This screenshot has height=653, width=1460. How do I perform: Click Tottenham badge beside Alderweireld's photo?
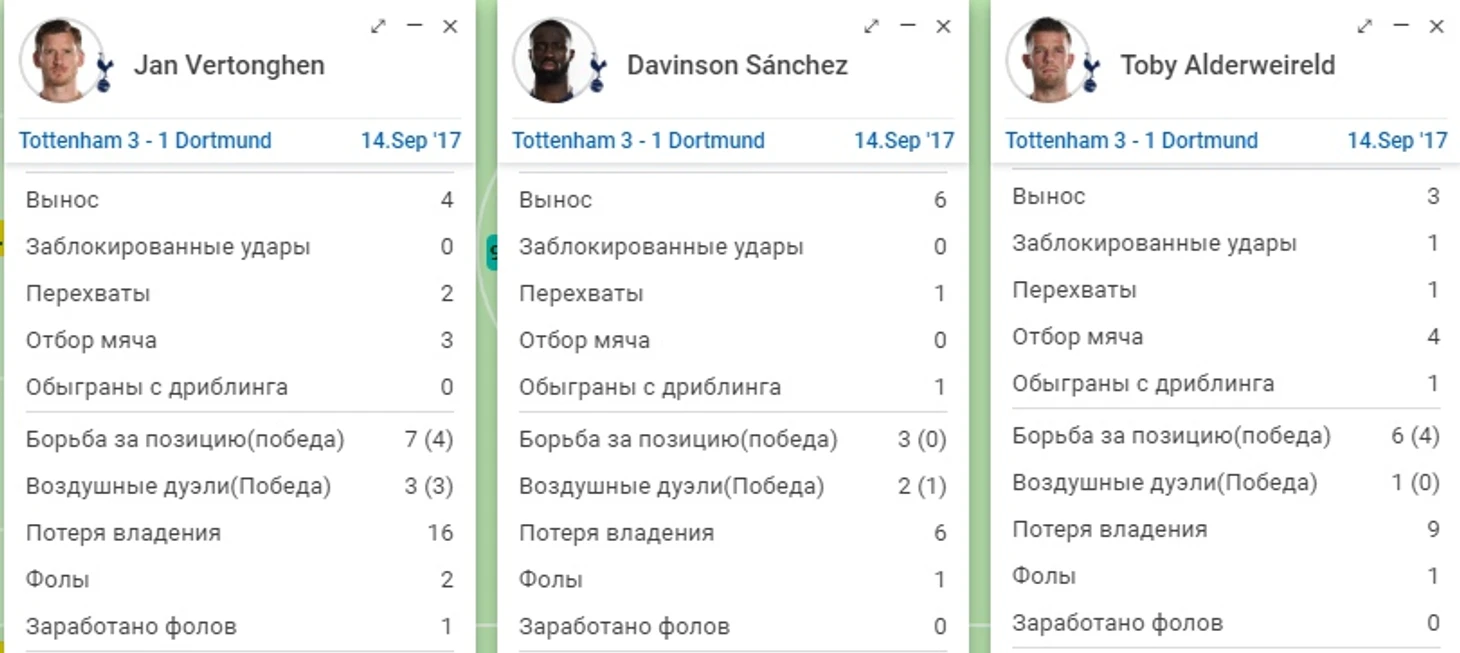click(x=1091, y=74)
